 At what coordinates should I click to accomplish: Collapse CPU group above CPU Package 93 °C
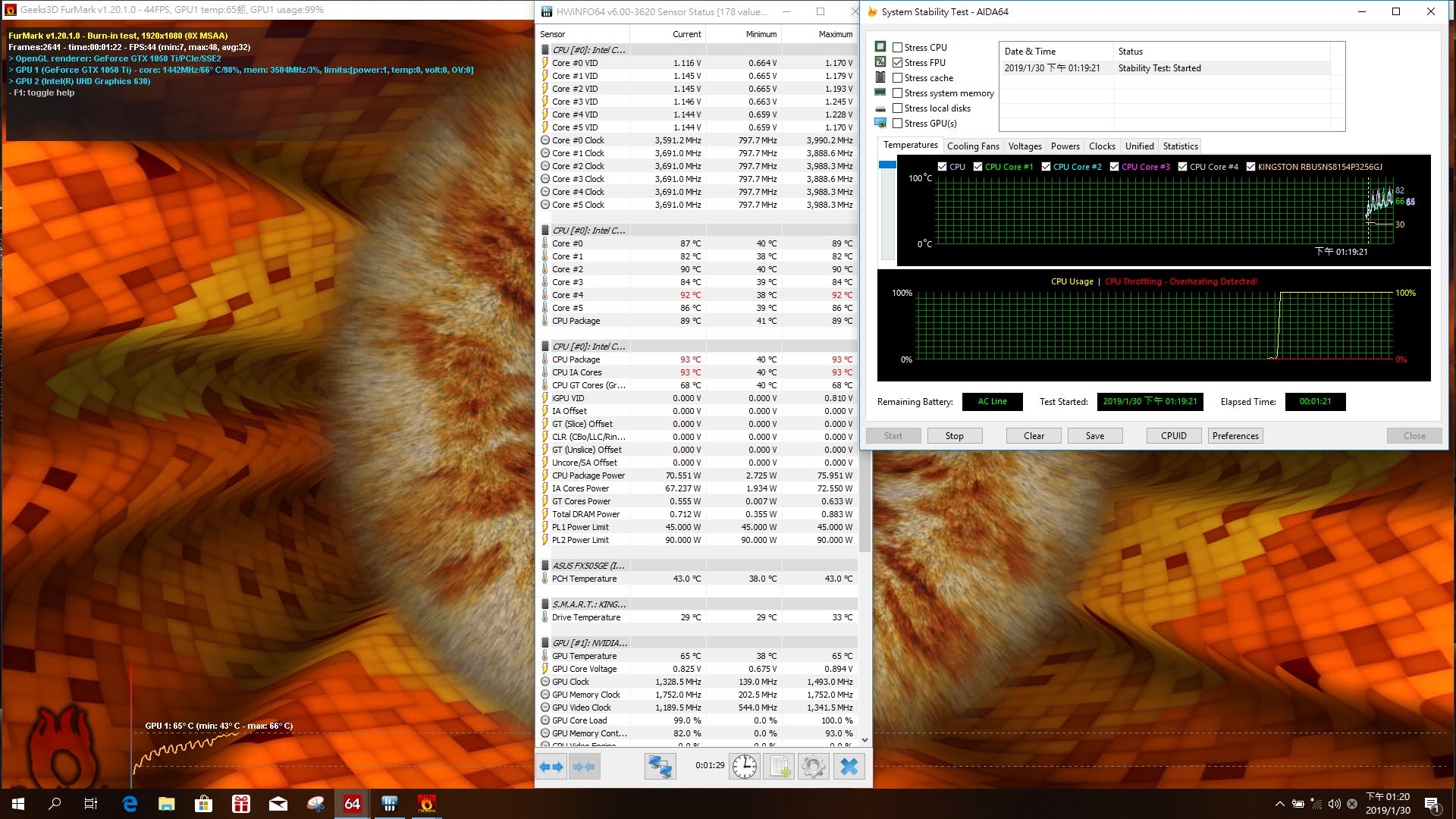(x=545, y=347)
